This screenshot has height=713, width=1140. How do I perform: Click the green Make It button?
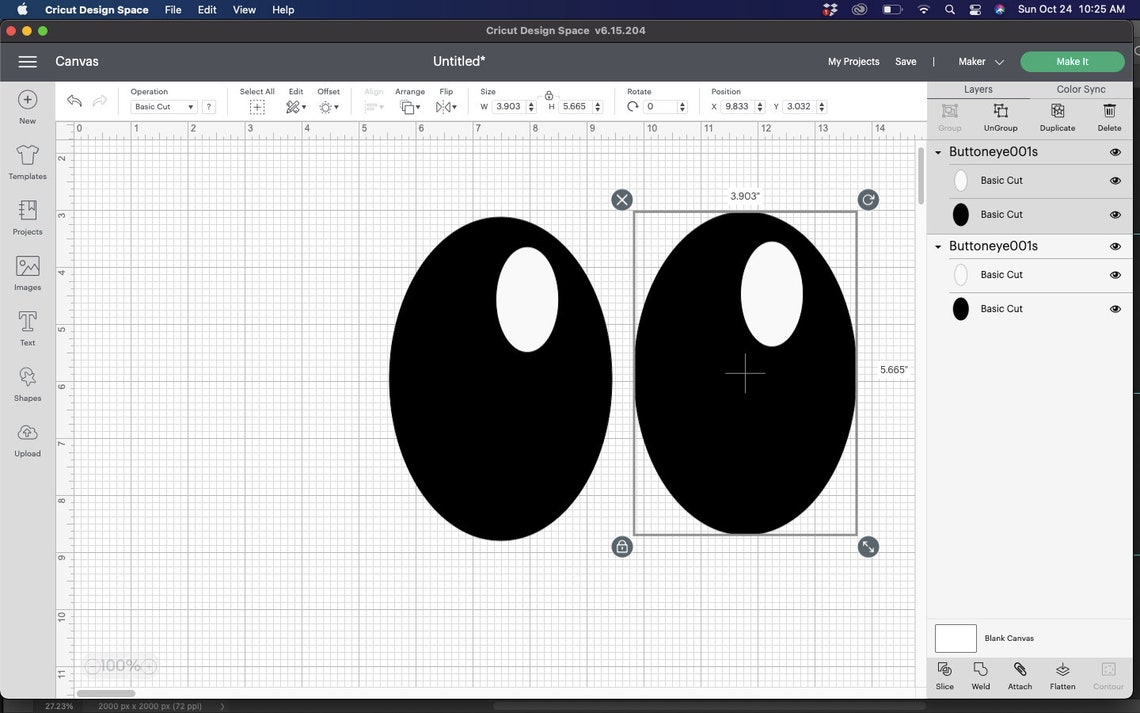tap(1071, 61)
